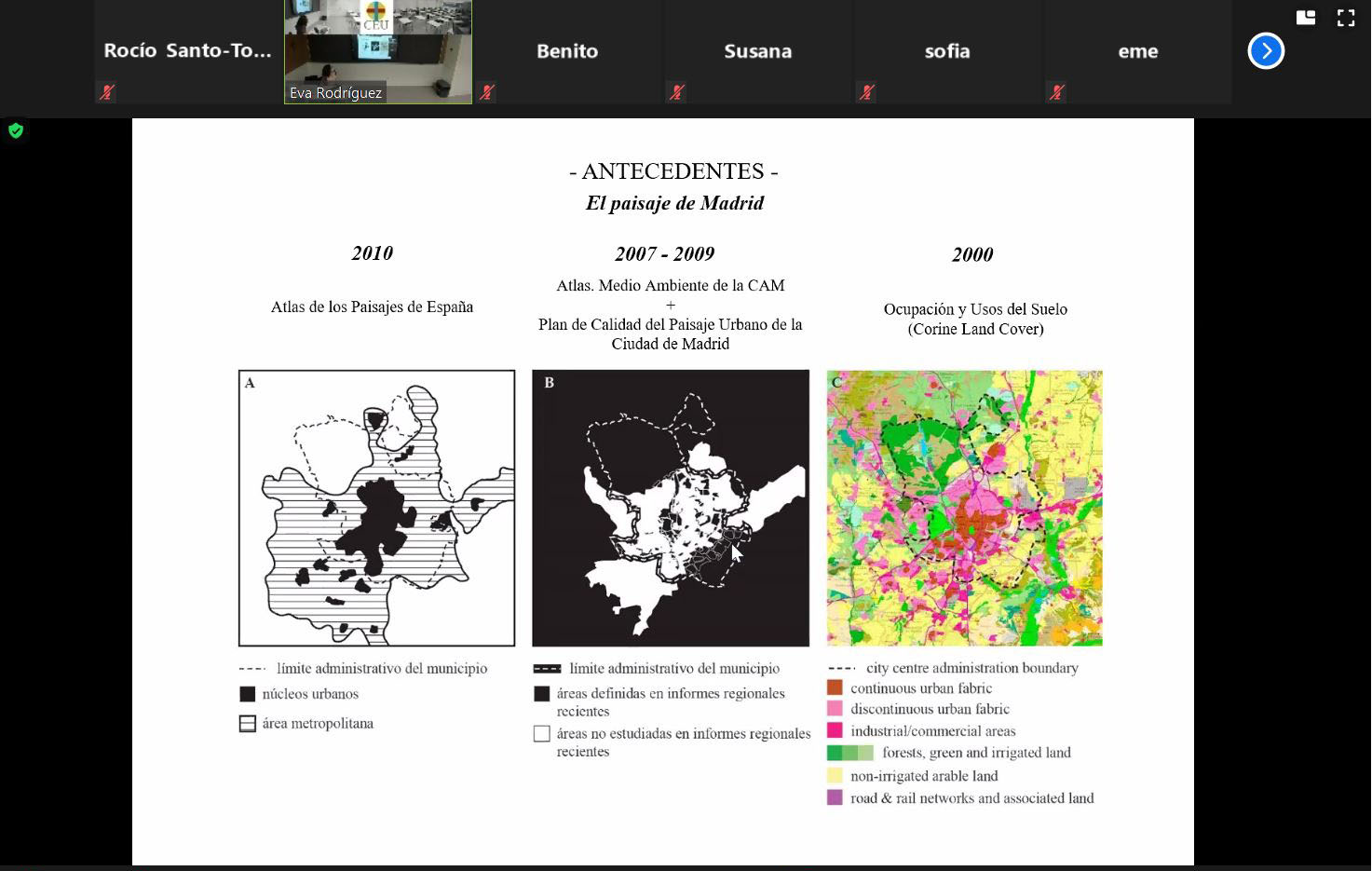Click map A of Atlas de los Paisajes

376,508
